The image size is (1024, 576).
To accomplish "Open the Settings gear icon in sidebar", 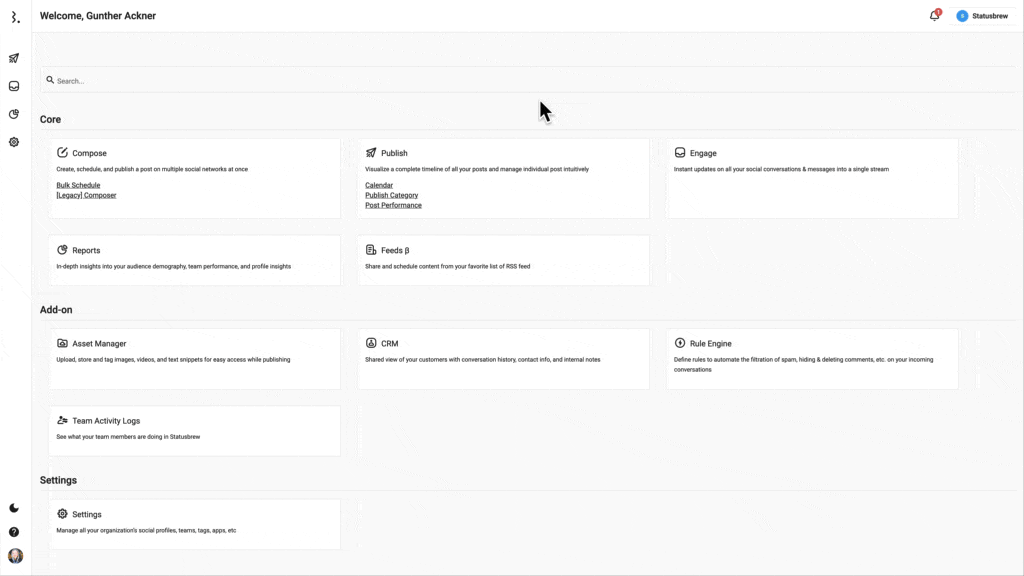I will (14, 142).
